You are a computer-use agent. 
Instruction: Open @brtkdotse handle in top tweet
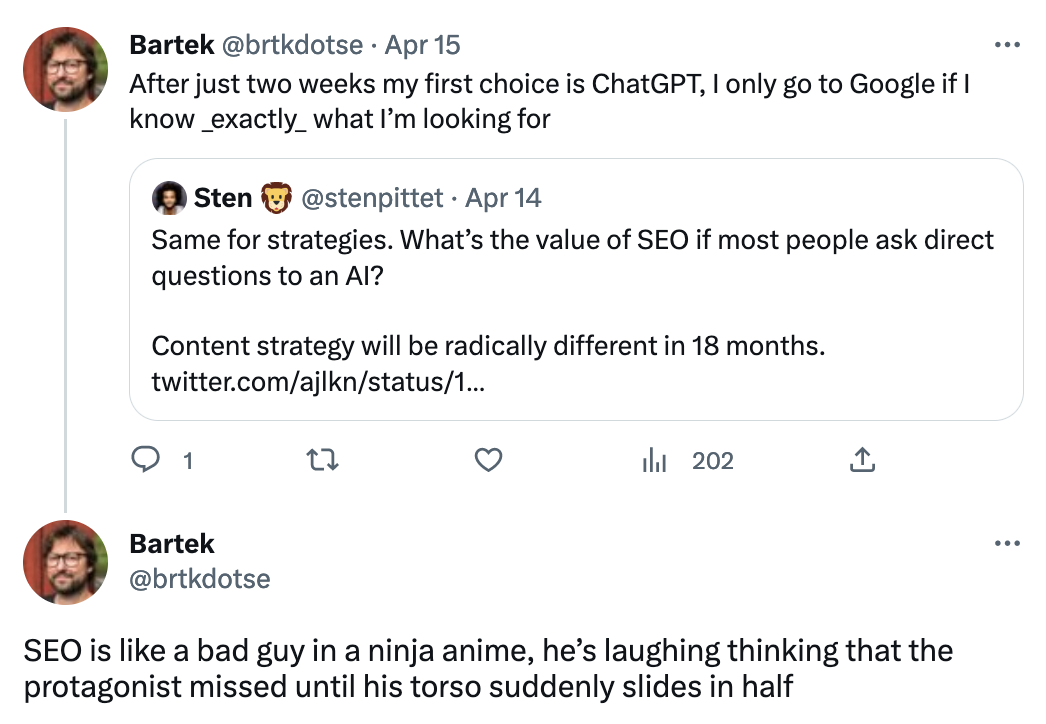click(291, 45)
